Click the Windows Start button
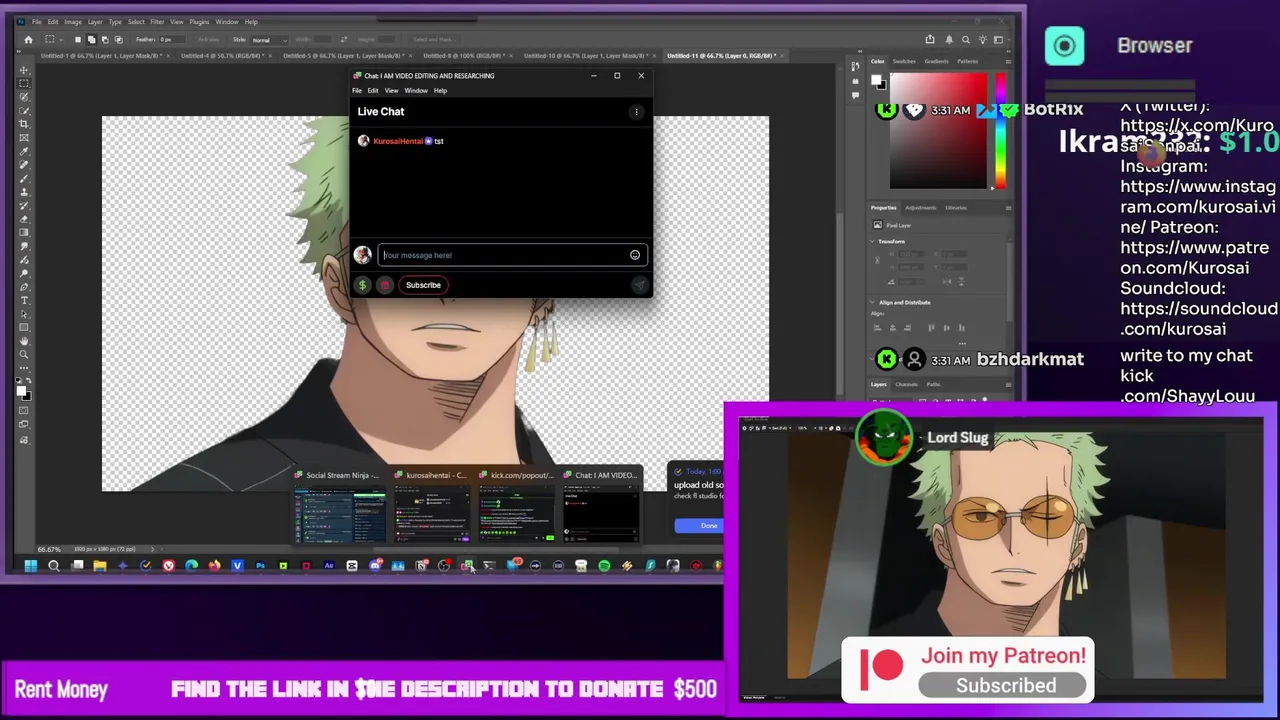This screenshot has width=1280, height=720. click(x=31, y=566)
